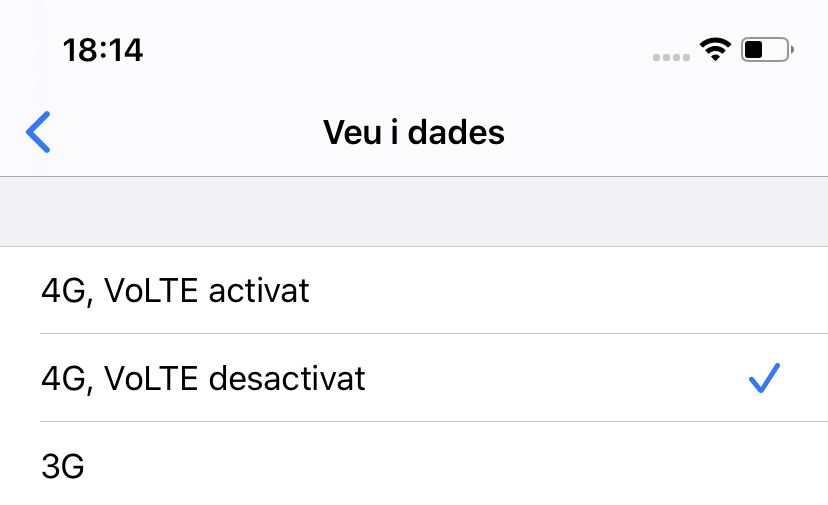828x505 pixels.
Task: Tap gap between desactivat text and checkmark
Action: [550, 378]
